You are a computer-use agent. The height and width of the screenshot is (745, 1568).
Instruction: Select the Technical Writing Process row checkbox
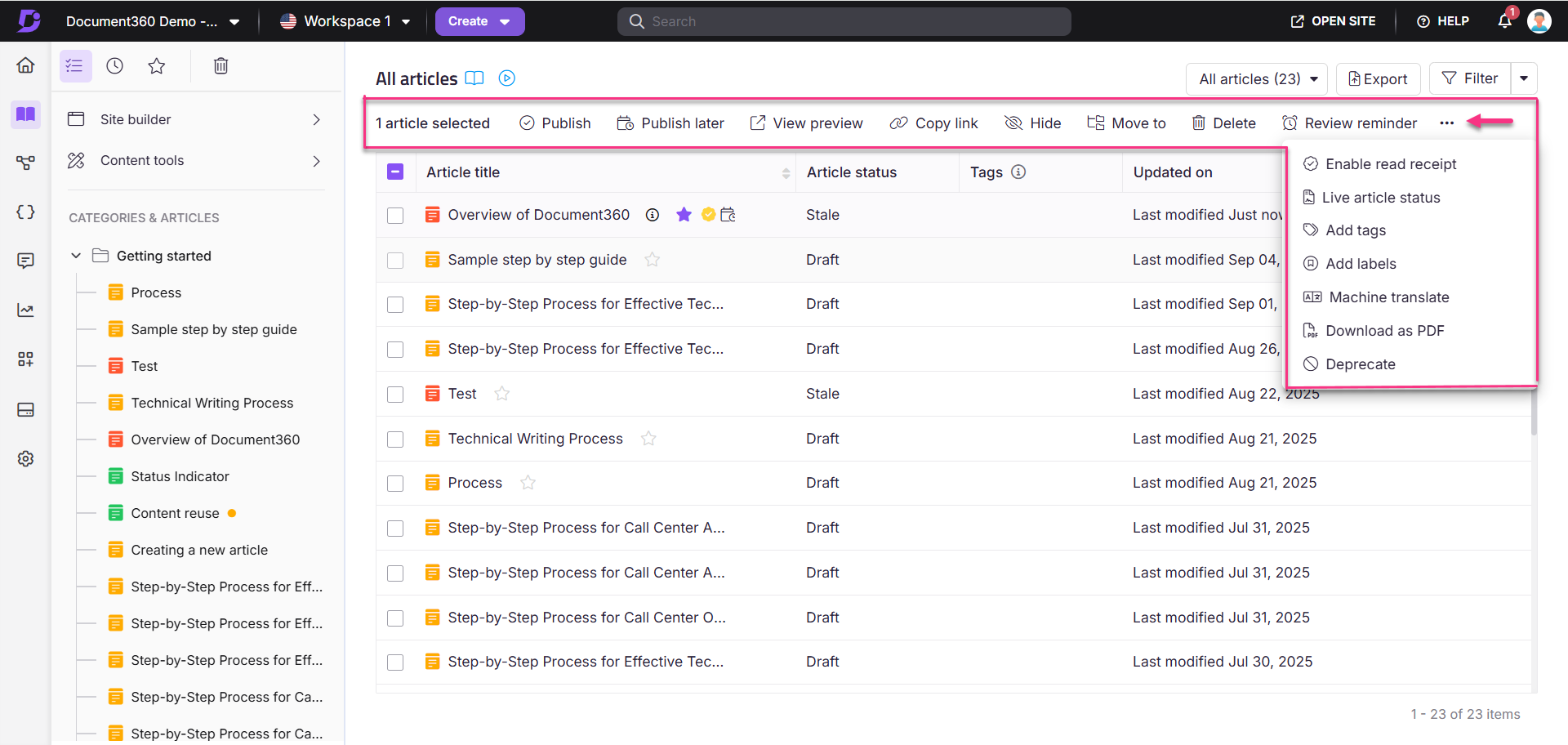[395, 439]
